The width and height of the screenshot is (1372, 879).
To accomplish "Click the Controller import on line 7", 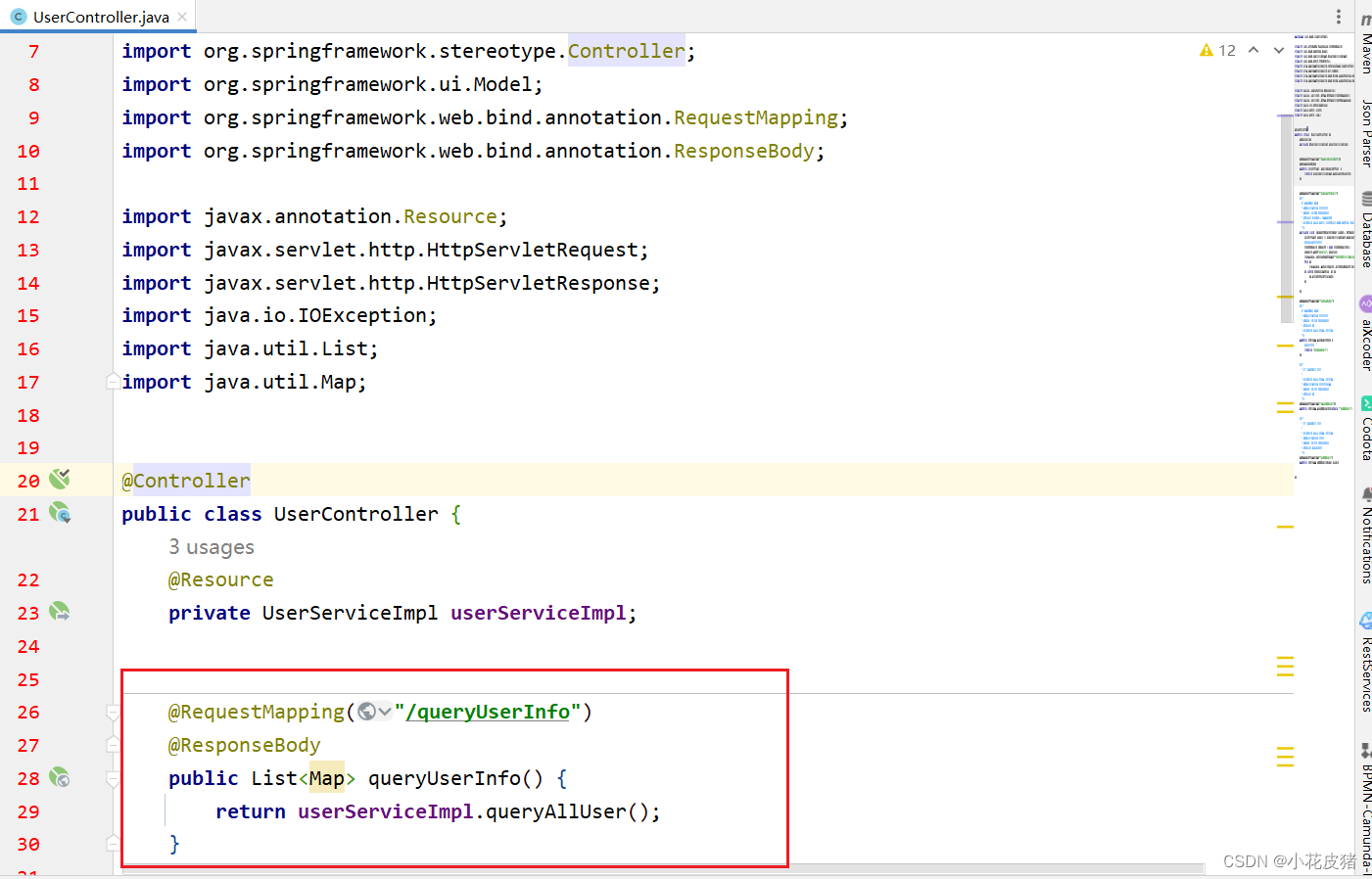I will (627, 51).
